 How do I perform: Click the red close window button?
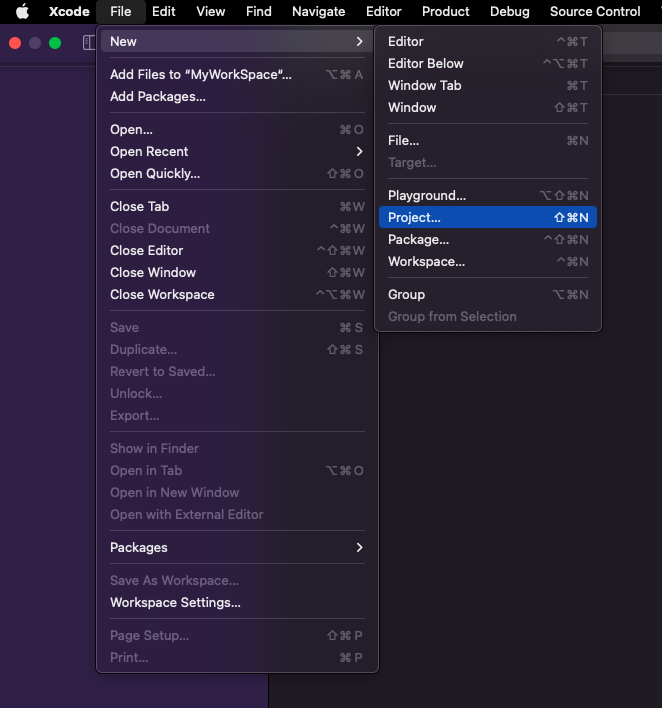pos(15,43)
